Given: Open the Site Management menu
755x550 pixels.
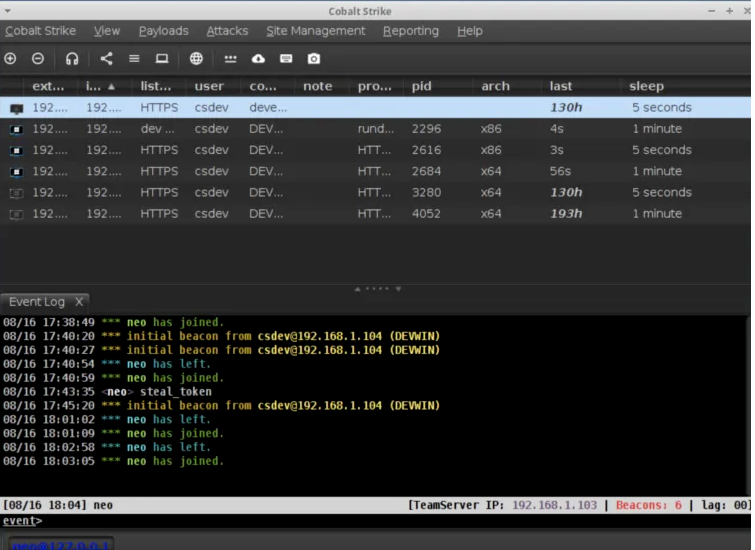Looking at the screenshot, I should point(316,31).
